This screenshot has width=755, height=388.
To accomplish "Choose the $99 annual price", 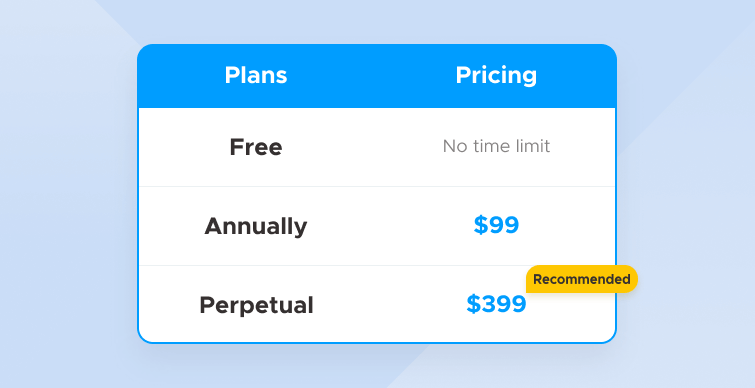I will (496, 225).
